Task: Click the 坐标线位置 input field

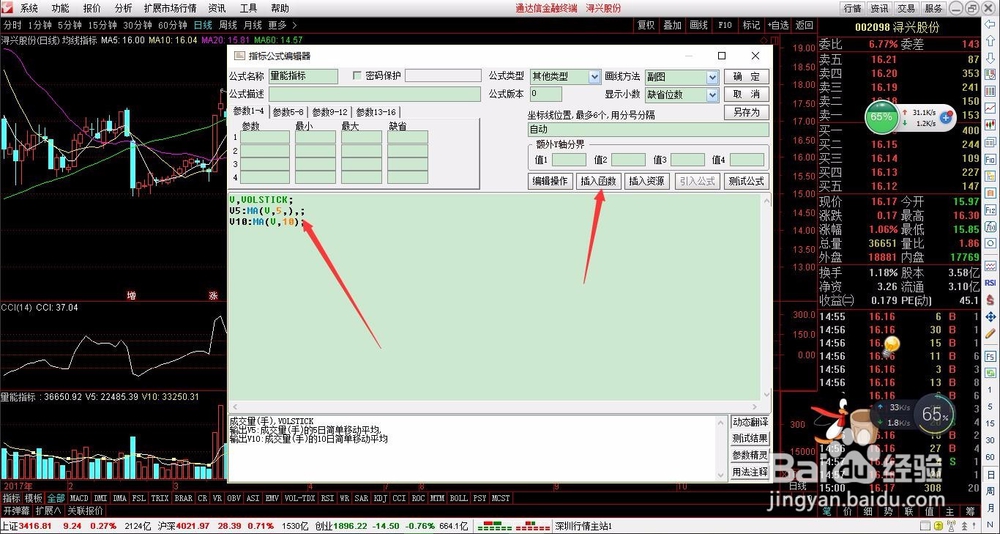Action: [648, 130]
